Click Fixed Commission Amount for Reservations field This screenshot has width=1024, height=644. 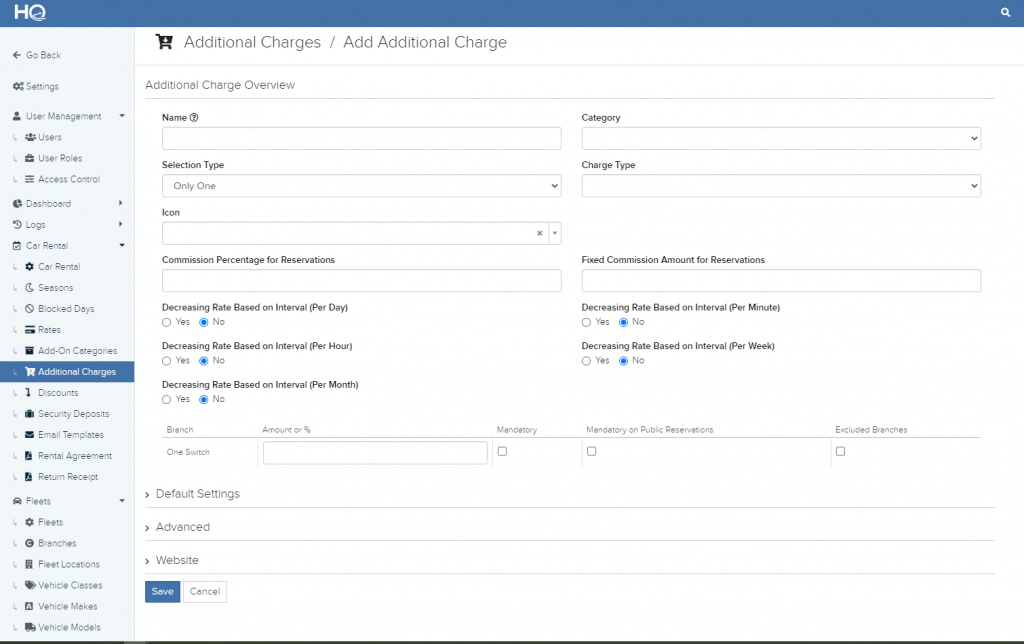tap(781, 281)
